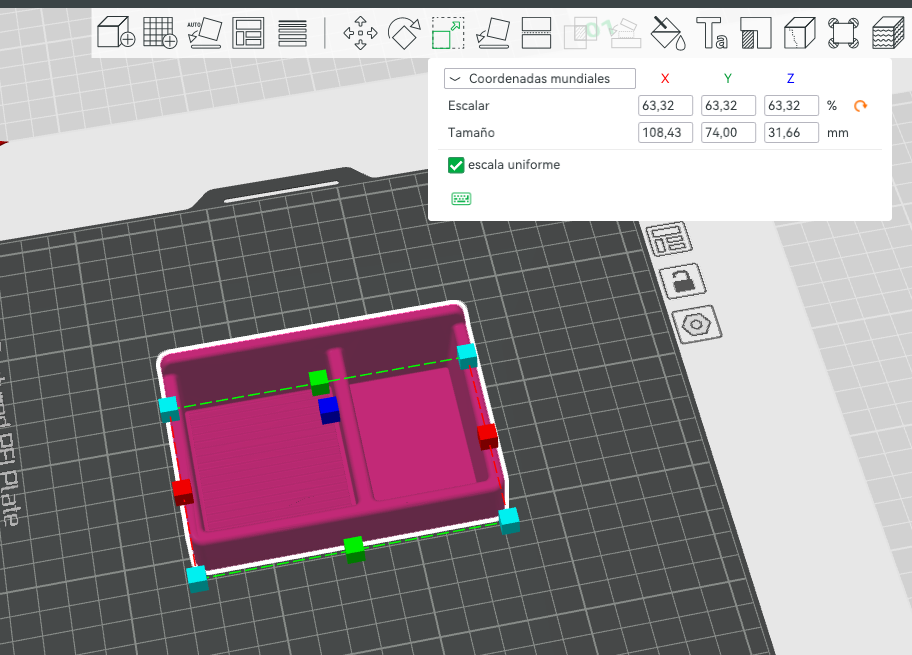Viewport: 912px width, 655px height.
Task: Click the green 'Y' axis header
Action: click(728, 79)
